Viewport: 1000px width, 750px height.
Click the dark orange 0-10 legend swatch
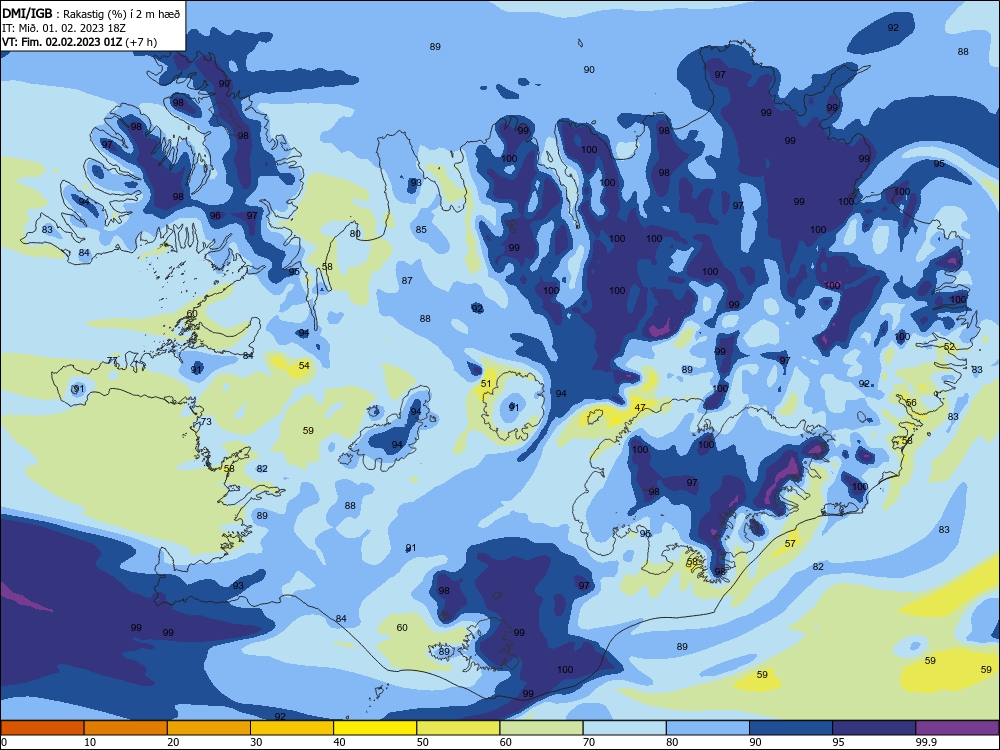tap(42, 728)
